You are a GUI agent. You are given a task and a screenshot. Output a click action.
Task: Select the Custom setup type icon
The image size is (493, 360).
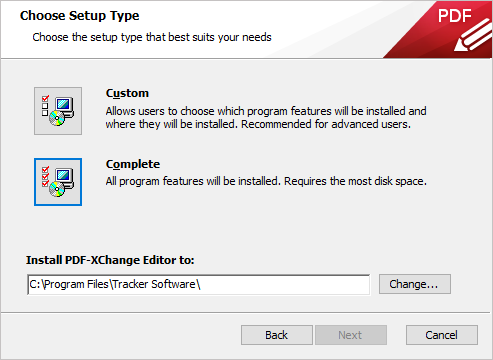[58, 111]
